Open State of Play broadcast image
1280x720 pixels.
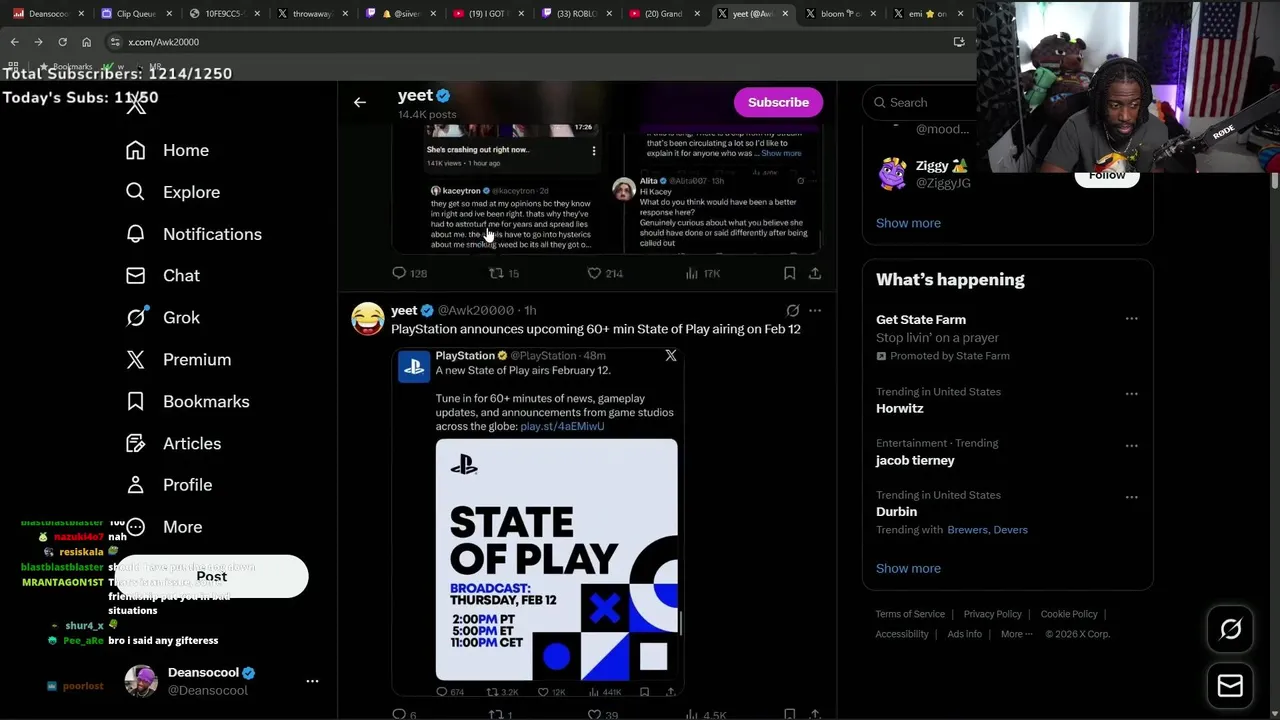click(557, 560)
